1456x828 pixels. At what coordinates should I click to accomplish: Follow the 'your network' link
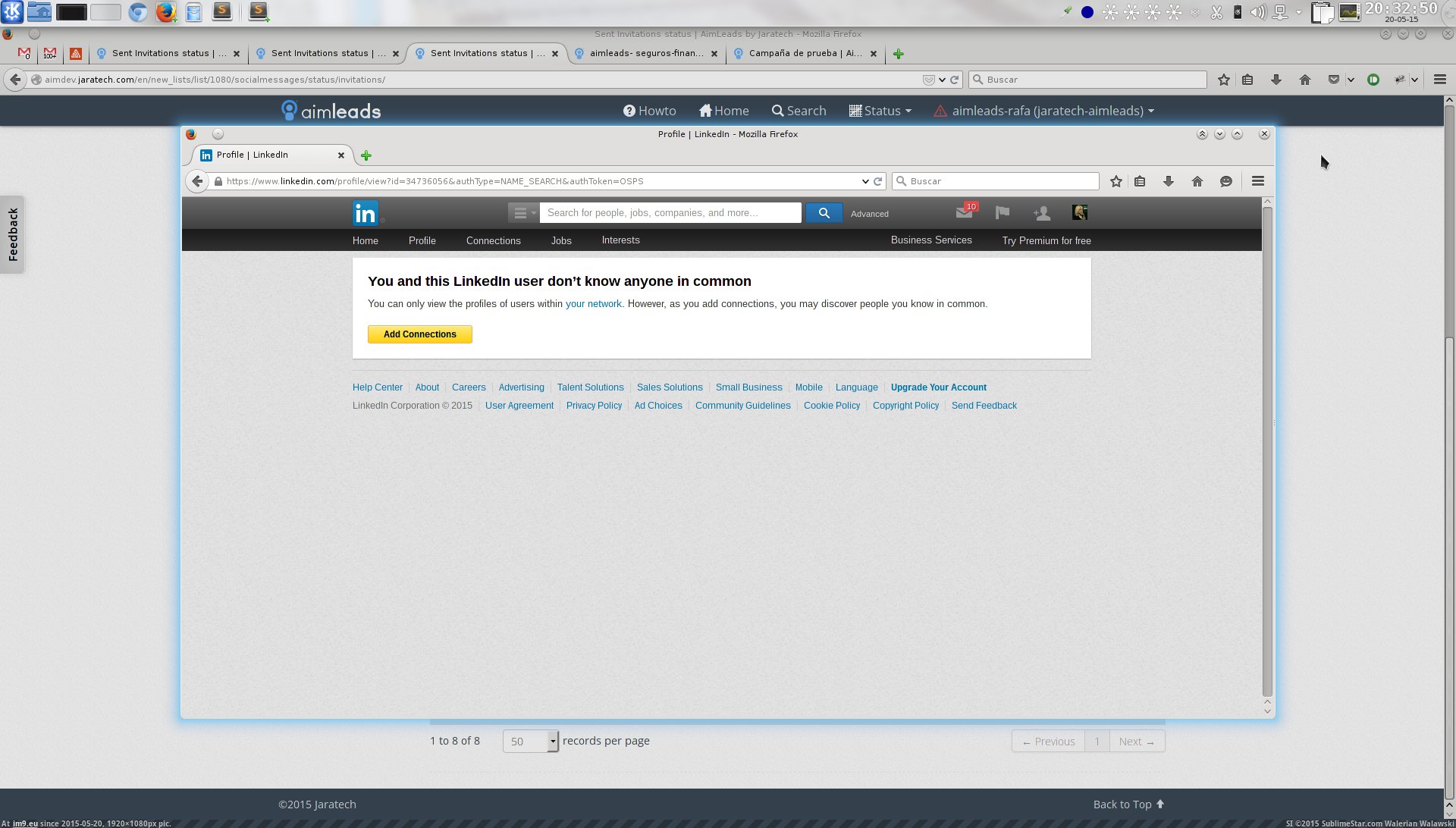(x=593, y=304)
